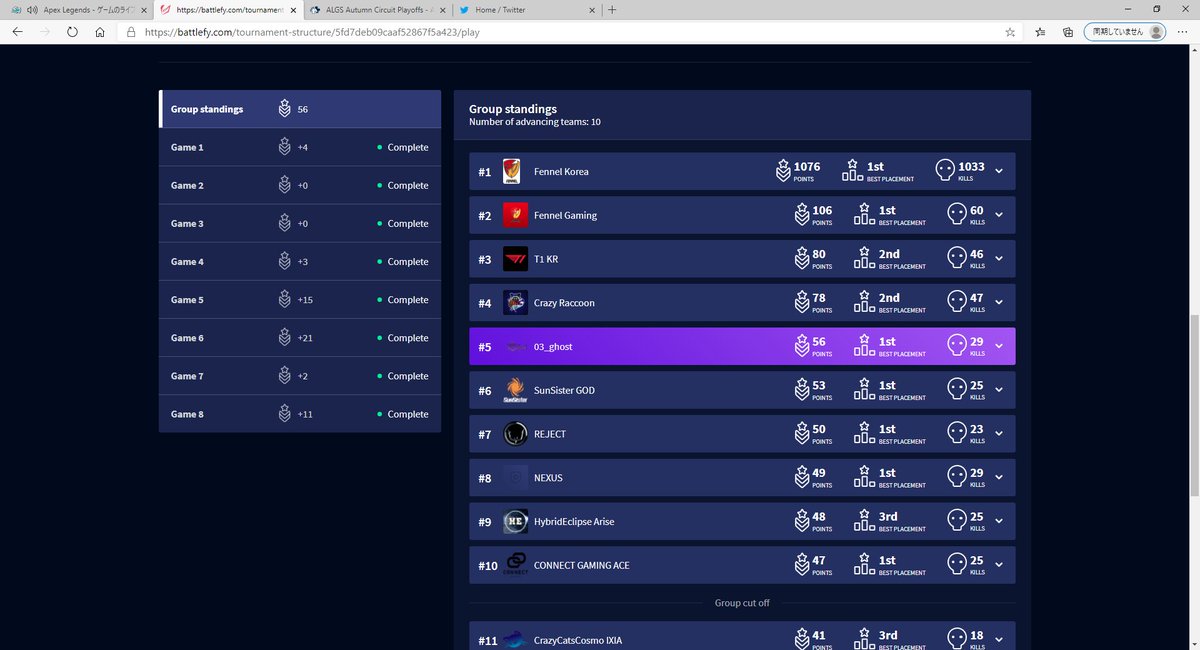Open Game 7 results
The width and height of the screenshot is (1200, 650).
coord(300,376)
